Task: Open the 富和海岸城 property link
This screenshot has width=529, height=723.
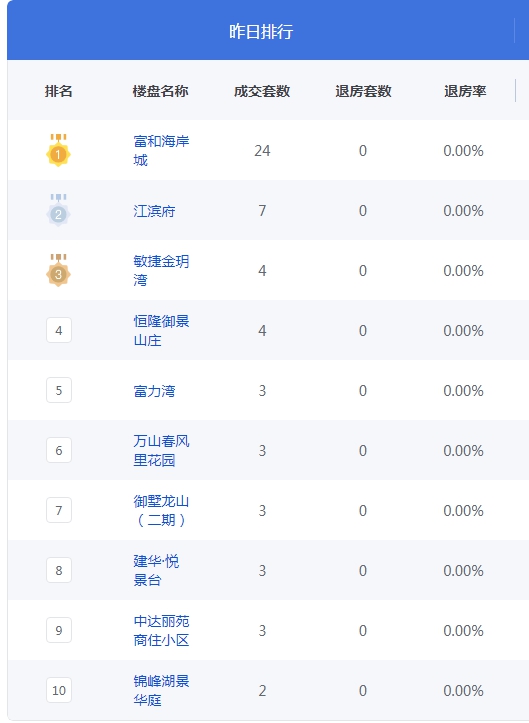Action: tap(161, 150)
